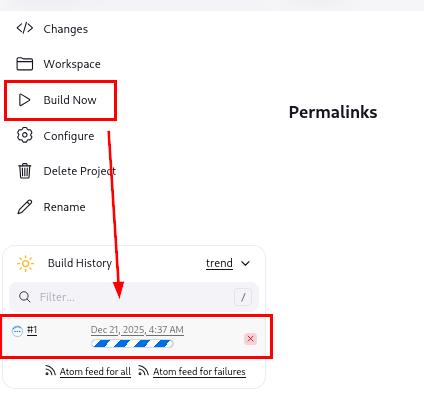424x416 pixels.
Task: Open Atom feed for failures
Action: [x=199, y=371]
